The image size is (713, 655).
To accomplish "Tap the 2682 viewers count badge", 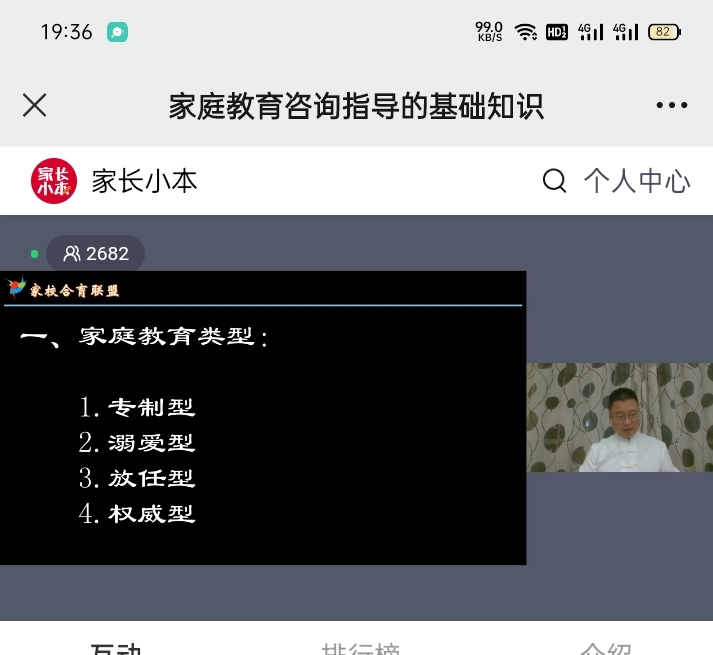I will [95, 254].
